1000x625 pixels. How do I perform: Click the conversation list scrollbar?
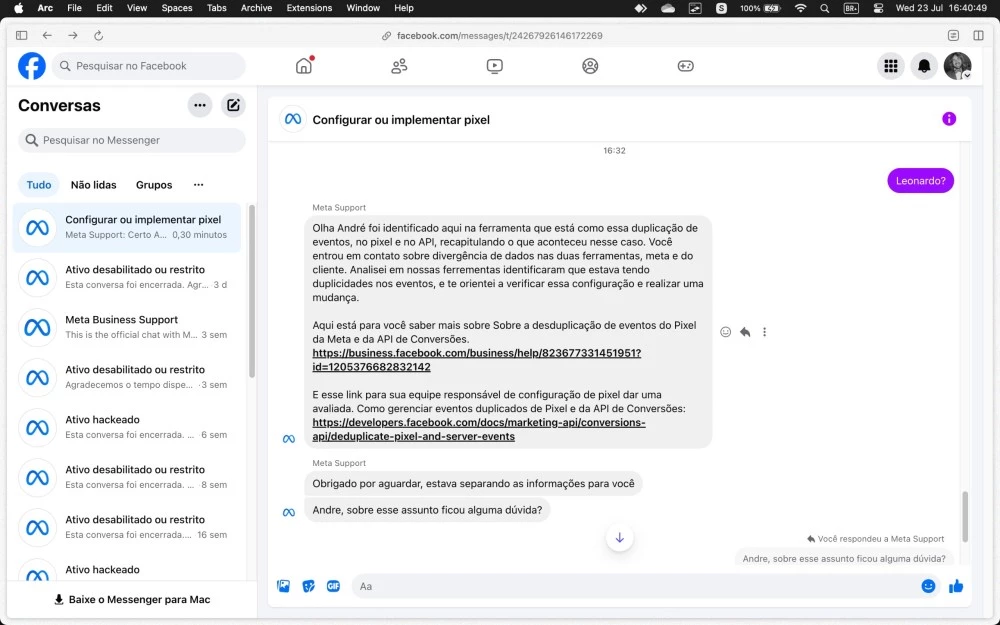pos(252,291)
